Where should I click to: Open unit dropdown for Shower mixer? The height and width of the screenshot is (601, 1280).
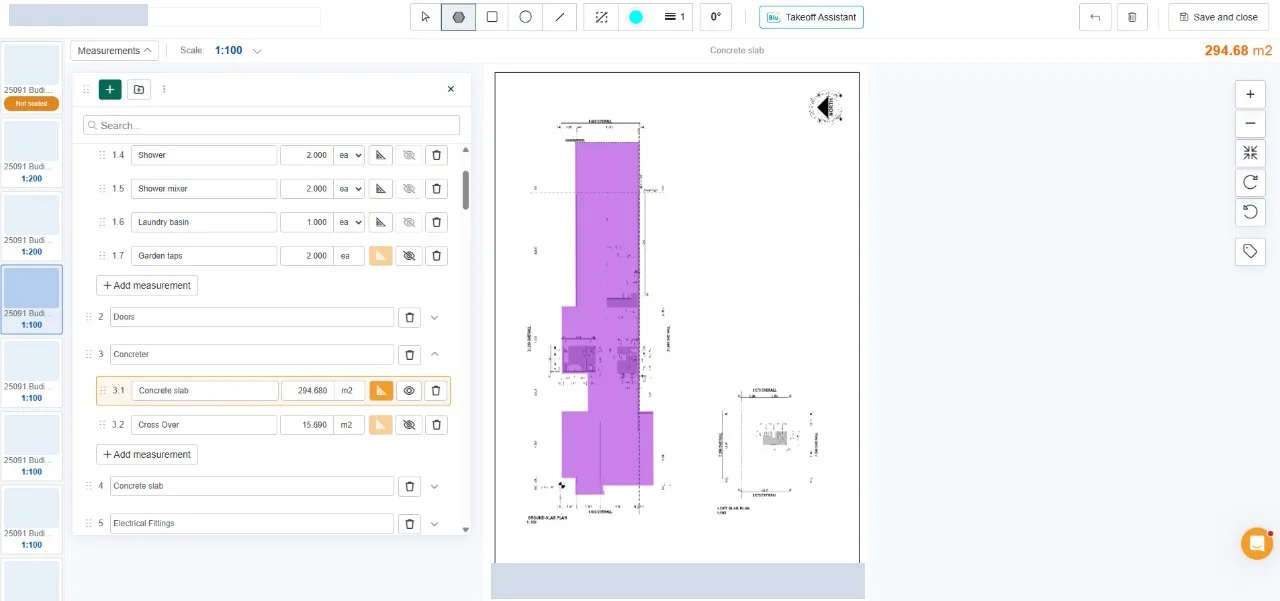(349, 188)
